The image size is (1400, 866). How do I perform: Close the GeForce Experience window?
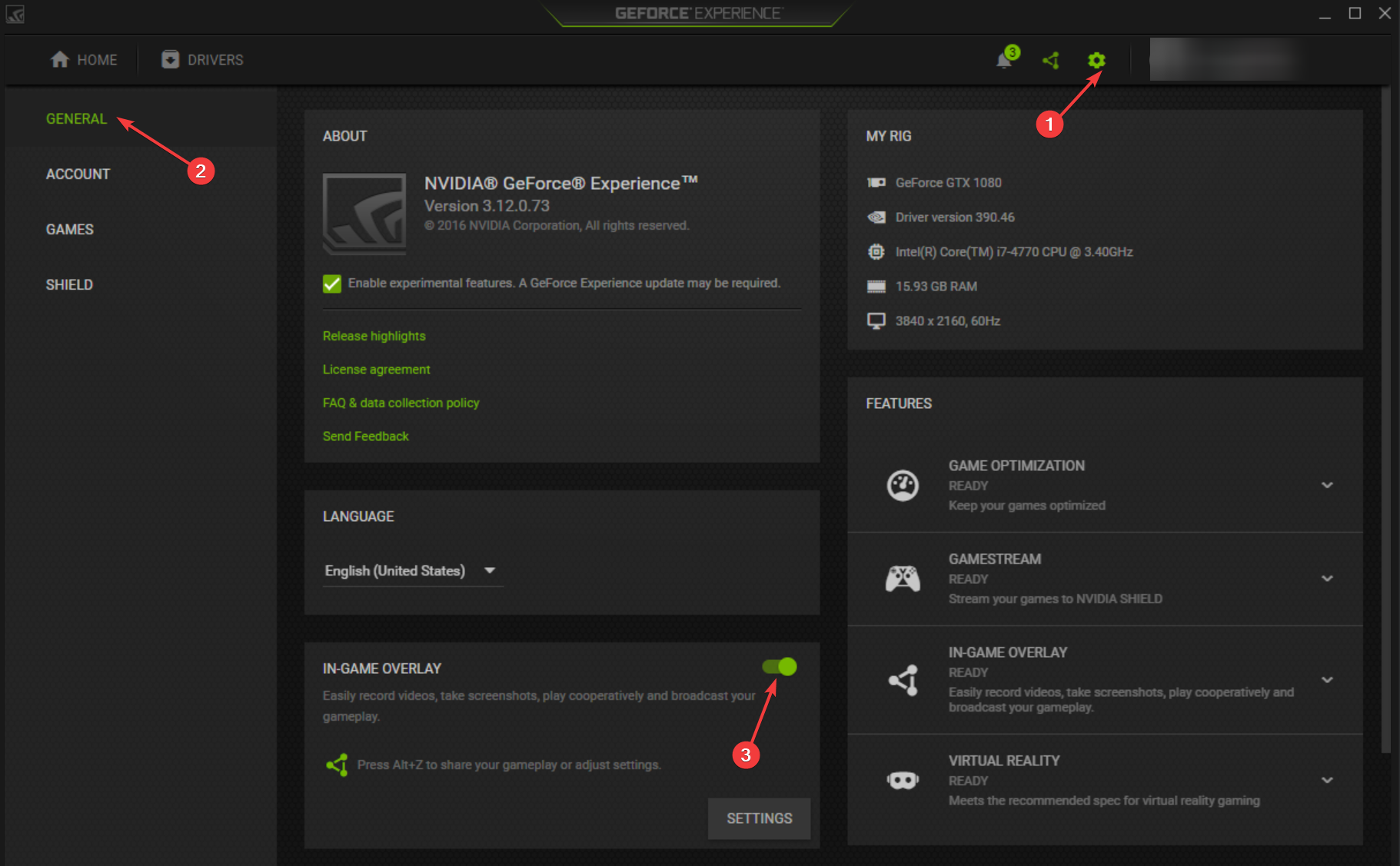point(1385,14)
